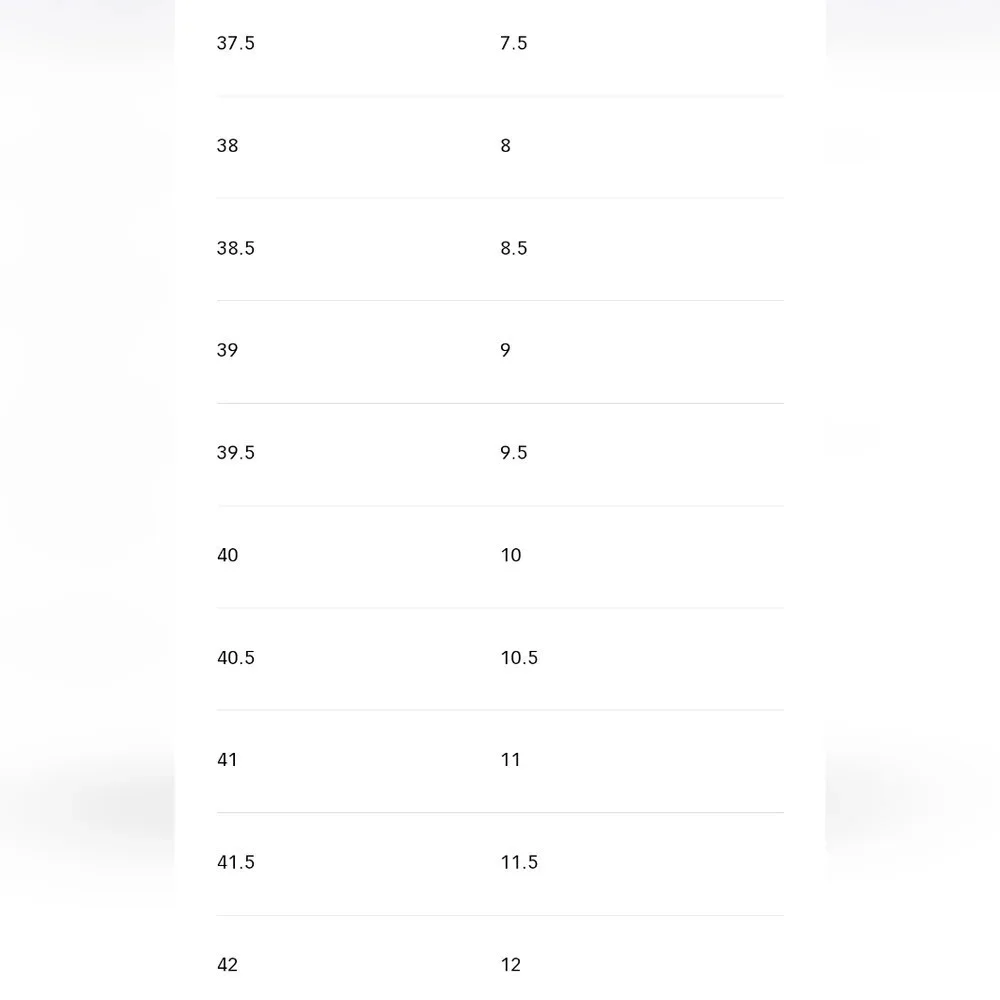Click the size 41 cell
Screen dimensions: 1000x1000
coord(228,760)
